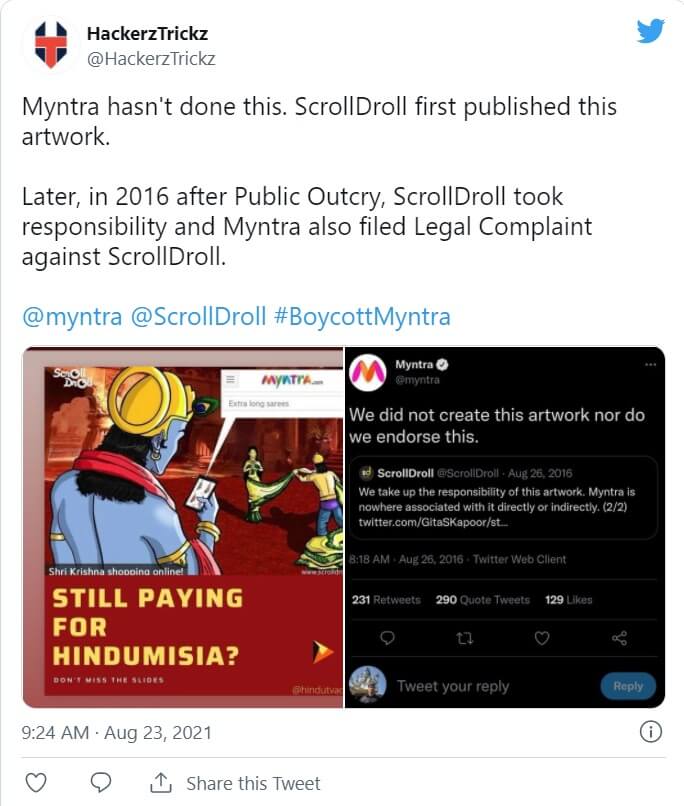Image resolution: width=684 pixels, height=806 pixels.
Task: Open the HackerzTrickz profile avatar
Action: tap(49, 45)
